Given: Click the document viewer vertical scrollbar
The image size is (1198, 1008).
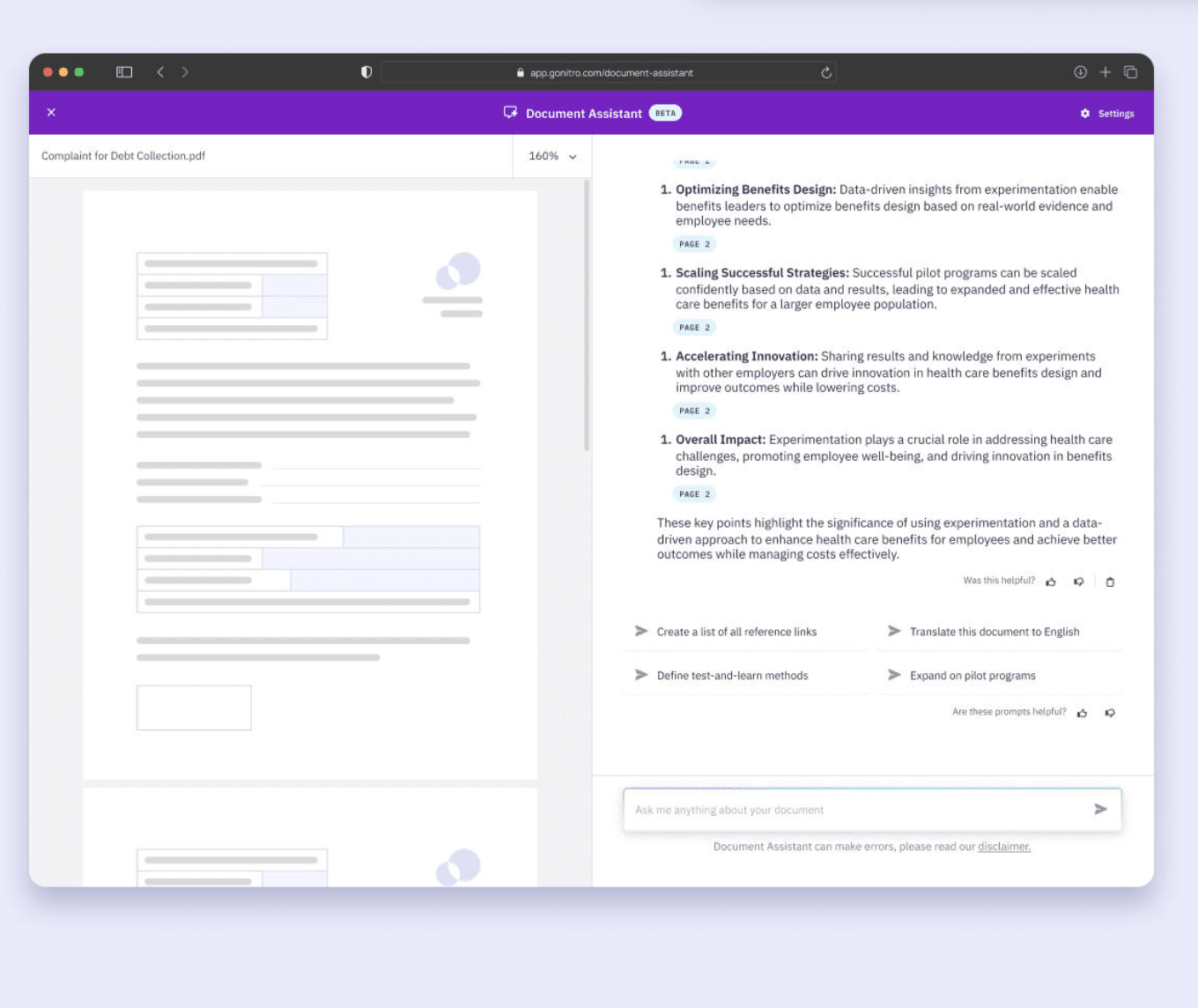Looking at the screenshot, I should point(587,317).
